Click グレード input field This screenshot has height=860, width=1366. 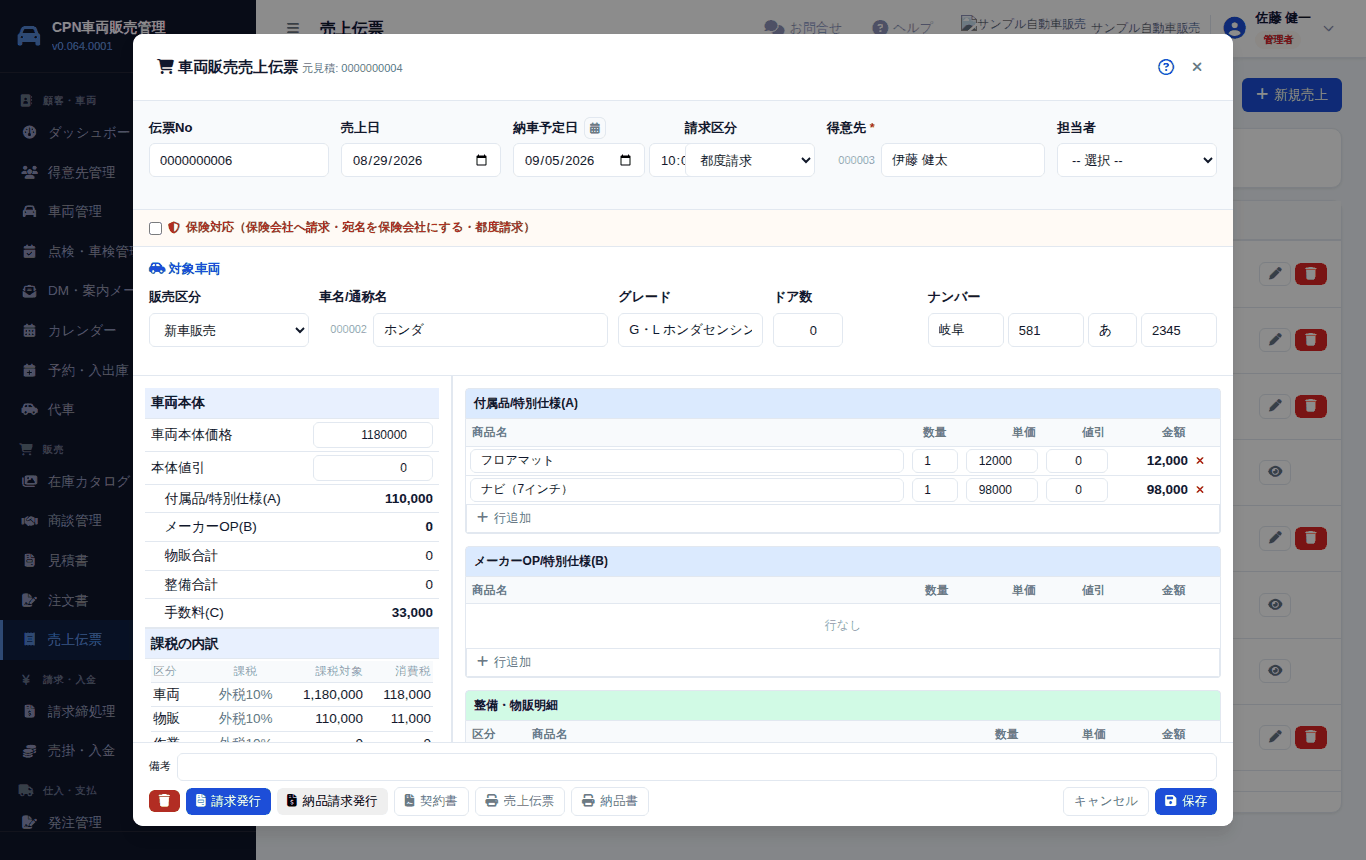tap(690, 330)
